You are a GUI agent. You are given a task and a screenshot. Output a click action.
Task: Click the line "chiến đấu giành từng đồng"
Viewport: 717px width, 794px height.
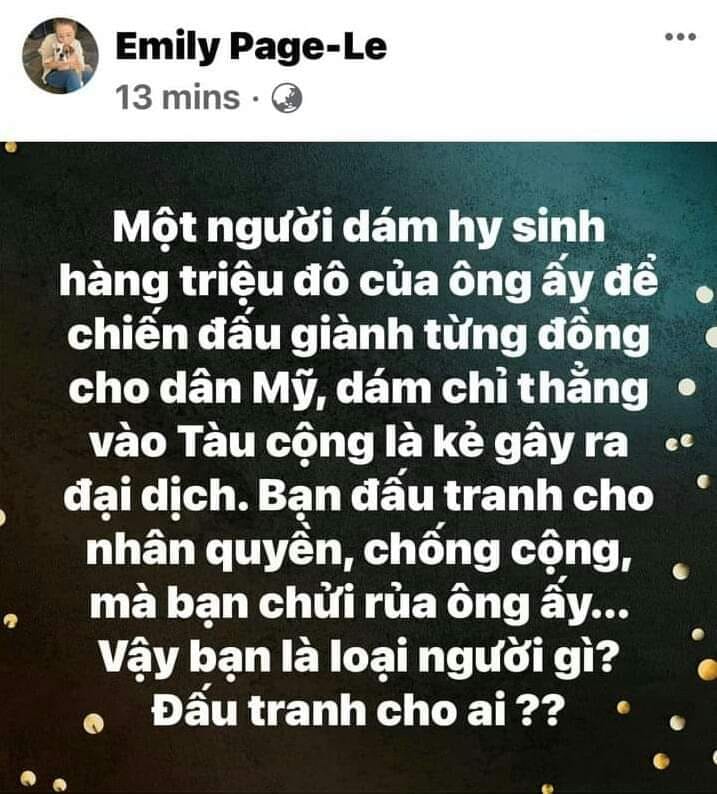pos(358,335)
